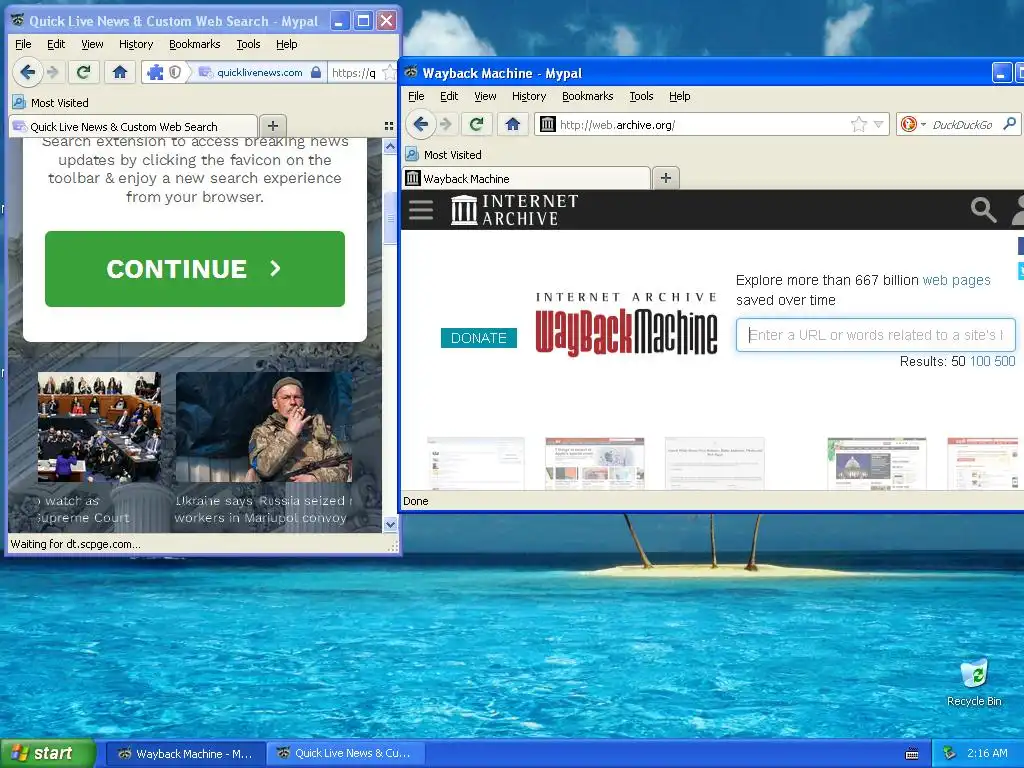Click keyboard icon in system tray

[x=912, y=754]
